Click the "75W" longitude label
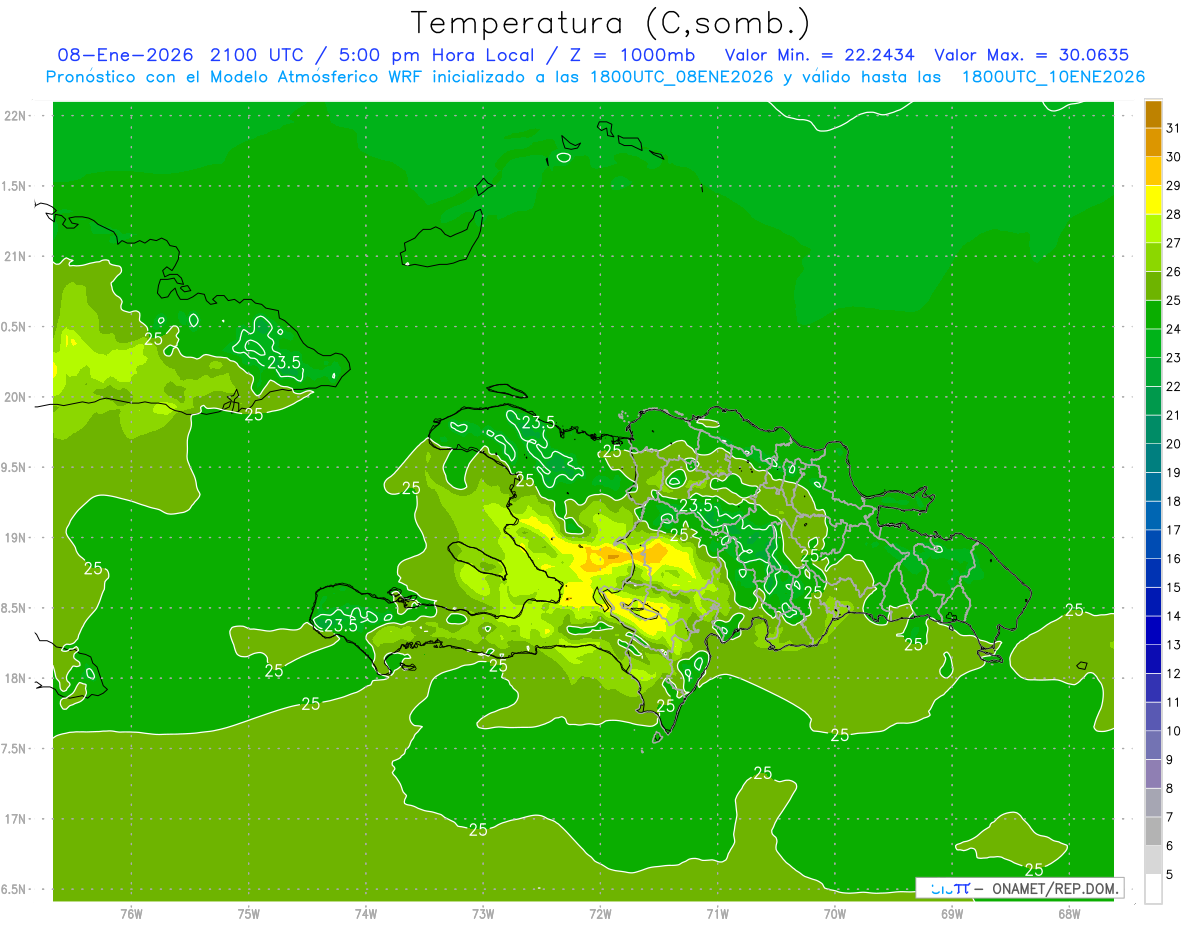1200x927 pixels. (249, 913)
